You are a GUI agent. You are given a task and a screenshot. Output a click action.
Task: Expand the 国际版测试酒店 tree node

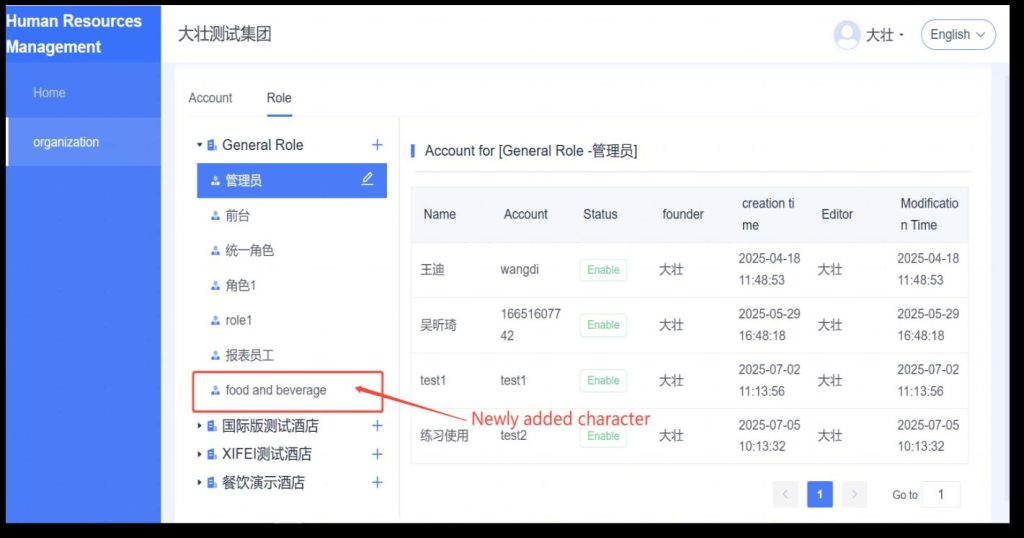(200, 426)
